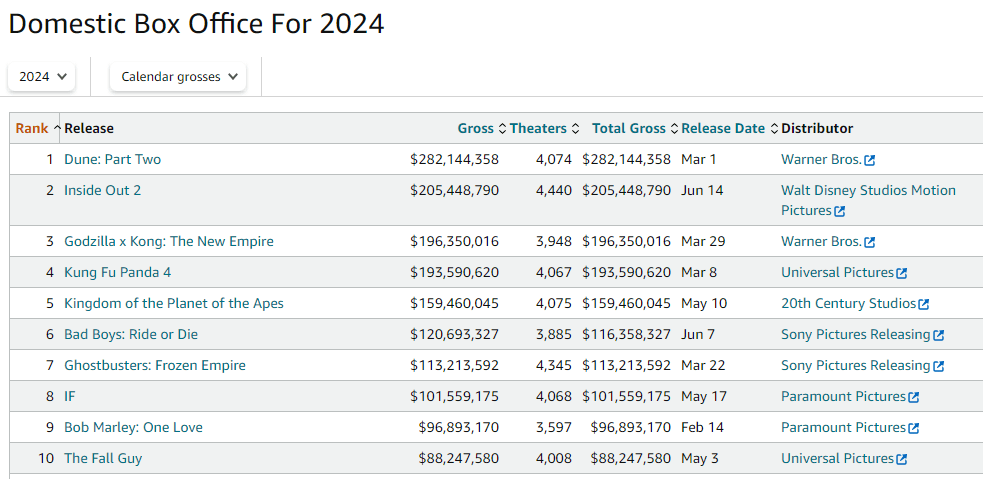Open the Dune: Part Two release page
The height and width of the screenshot is (479, 983).
coord(112,159)
